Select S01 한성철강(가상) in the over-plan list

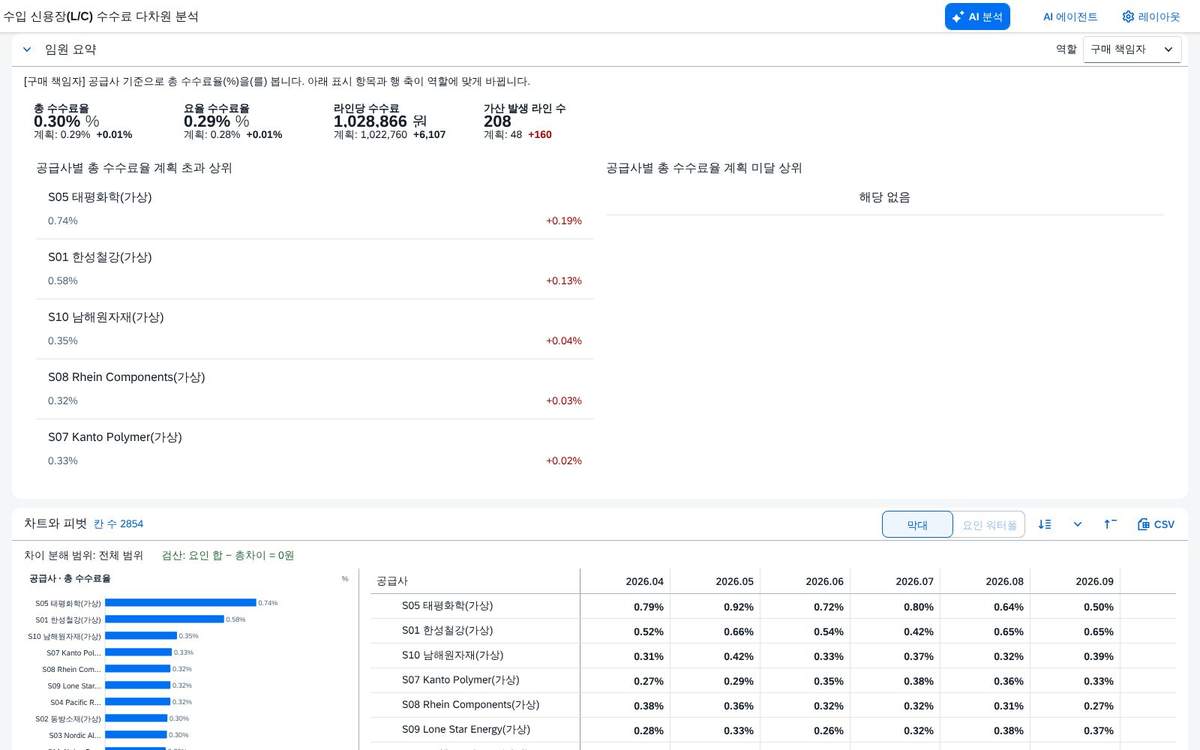[x=314, y=269]
